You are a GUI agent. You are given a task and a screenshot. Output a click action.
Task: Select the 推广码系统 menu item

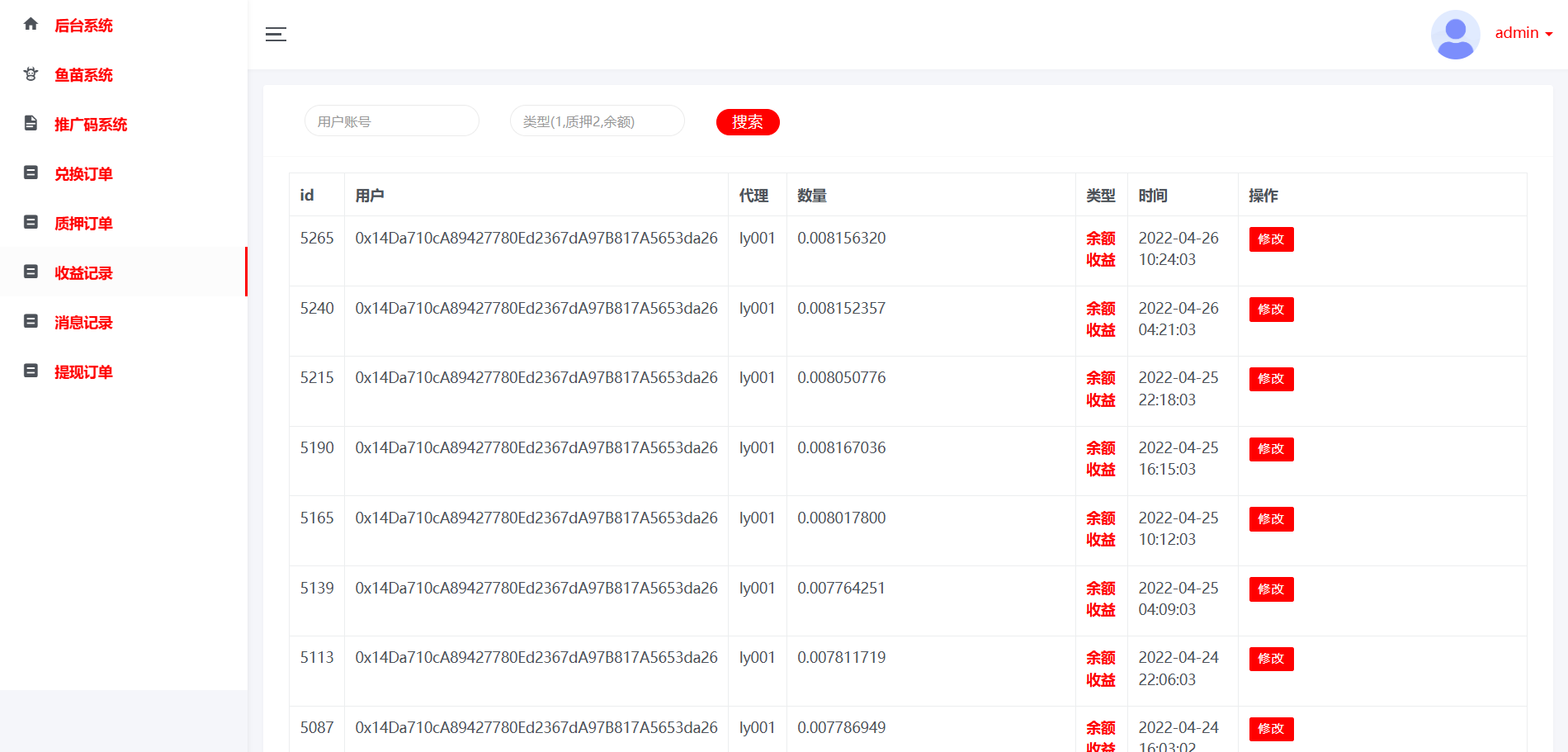click(x=91, y=125)
